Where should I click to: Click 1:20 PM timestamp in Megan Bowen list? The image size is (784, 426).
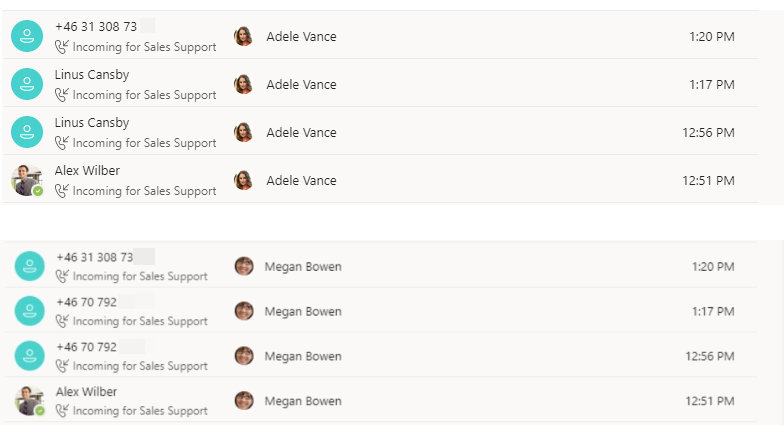(x=713, y=266)
